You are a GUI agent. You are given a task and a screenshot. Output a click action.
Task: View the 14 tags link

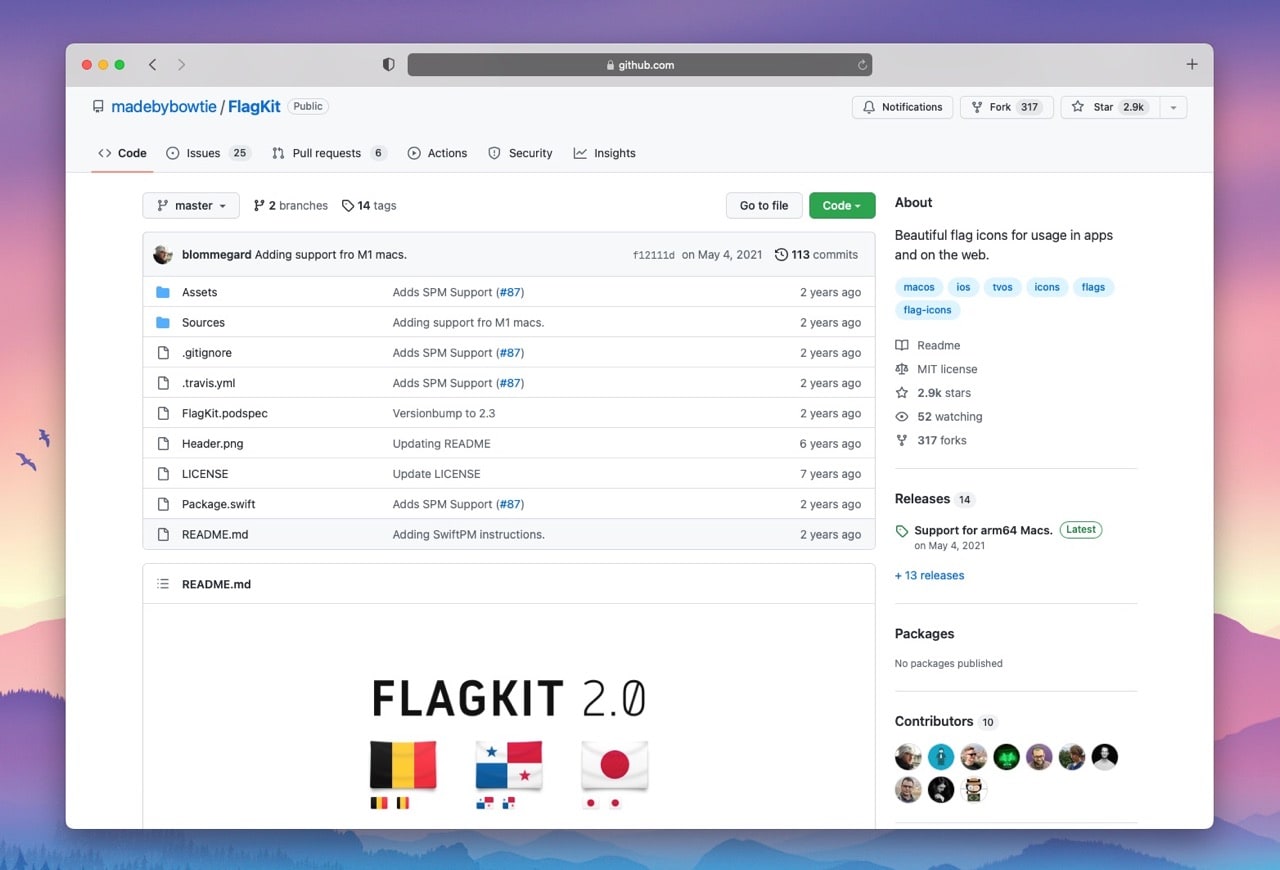(x=369, y=205)
